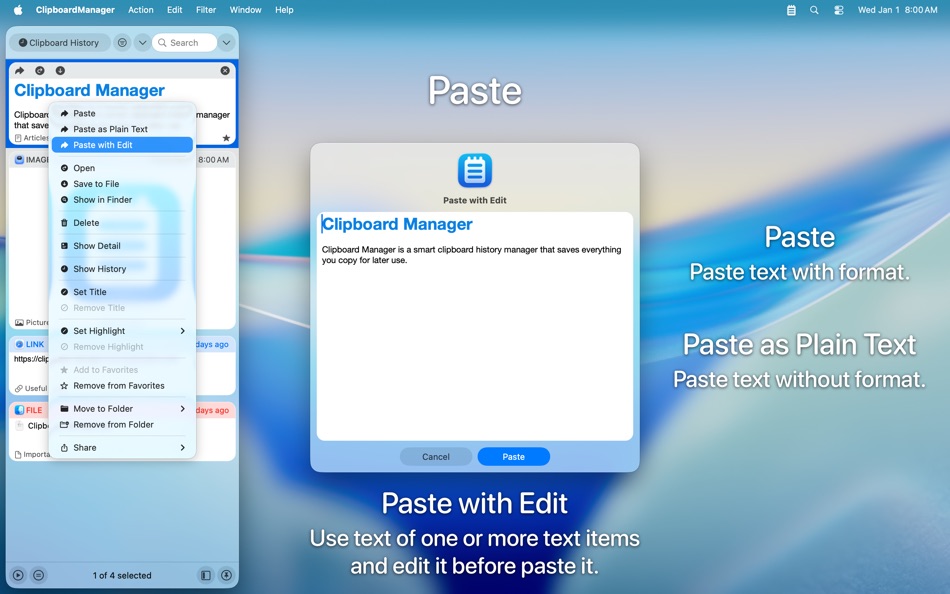Toggle the star favorite on the card
Viewport: 950px width, 594px height.
[x=226, y=139]
